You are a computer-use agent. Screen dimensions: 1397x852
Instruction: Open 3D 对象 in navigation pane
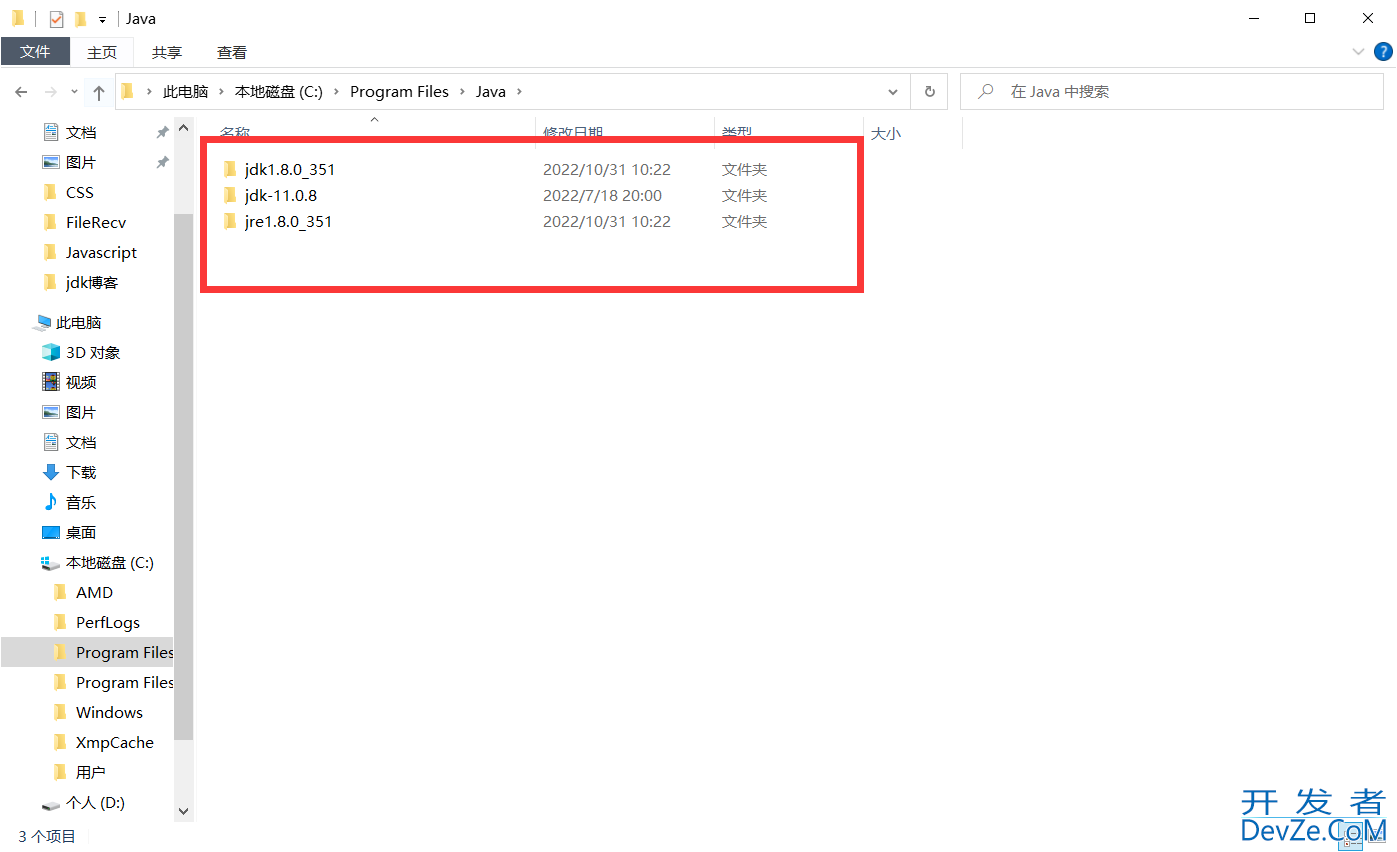(x=93, y=352)
